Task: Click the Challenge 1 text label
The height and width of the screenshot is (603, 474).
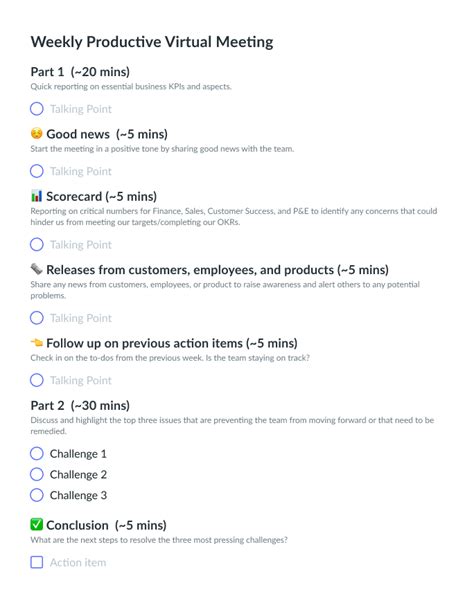Action: (78, 454)
